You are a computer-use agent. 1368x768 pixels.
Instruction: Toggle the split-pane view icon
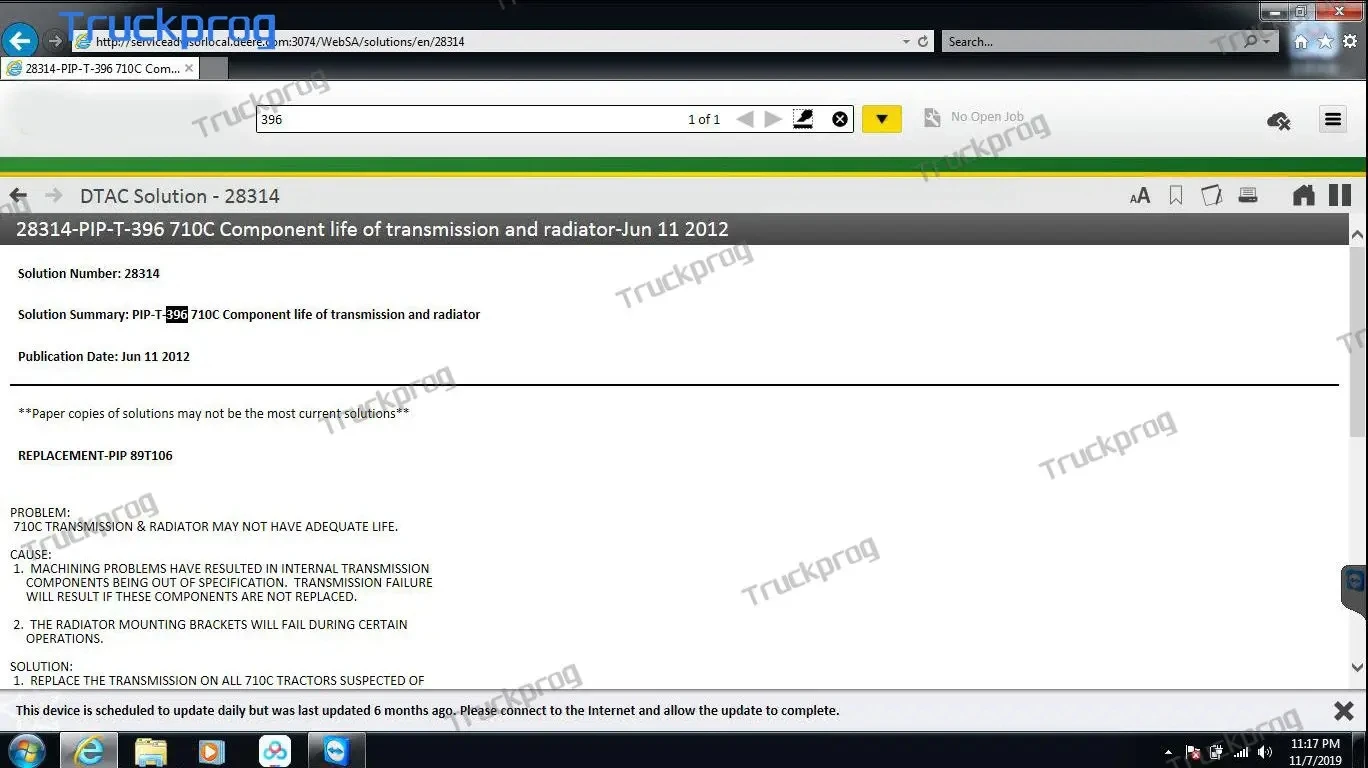tap(1339, 196)
